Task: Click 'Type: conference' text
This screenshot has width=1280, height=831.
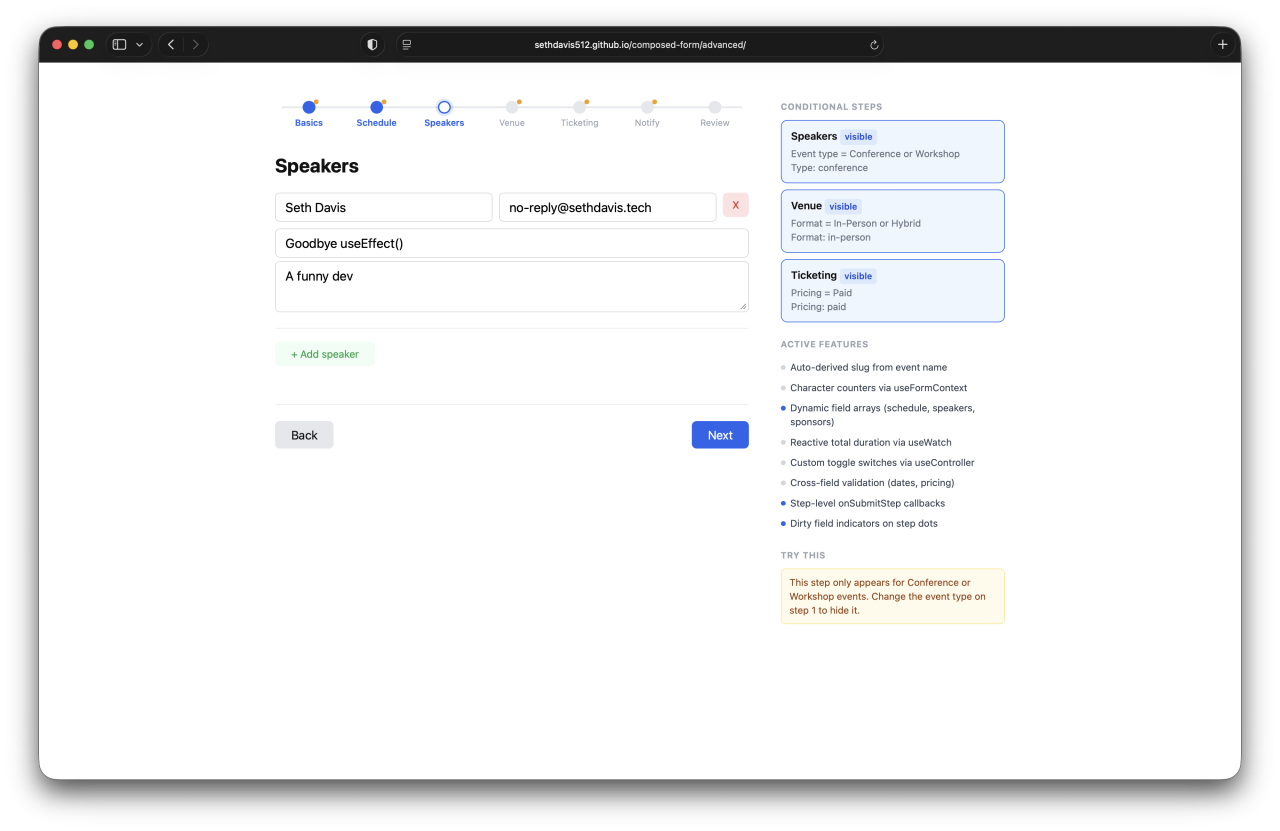Action: [829, 168]
